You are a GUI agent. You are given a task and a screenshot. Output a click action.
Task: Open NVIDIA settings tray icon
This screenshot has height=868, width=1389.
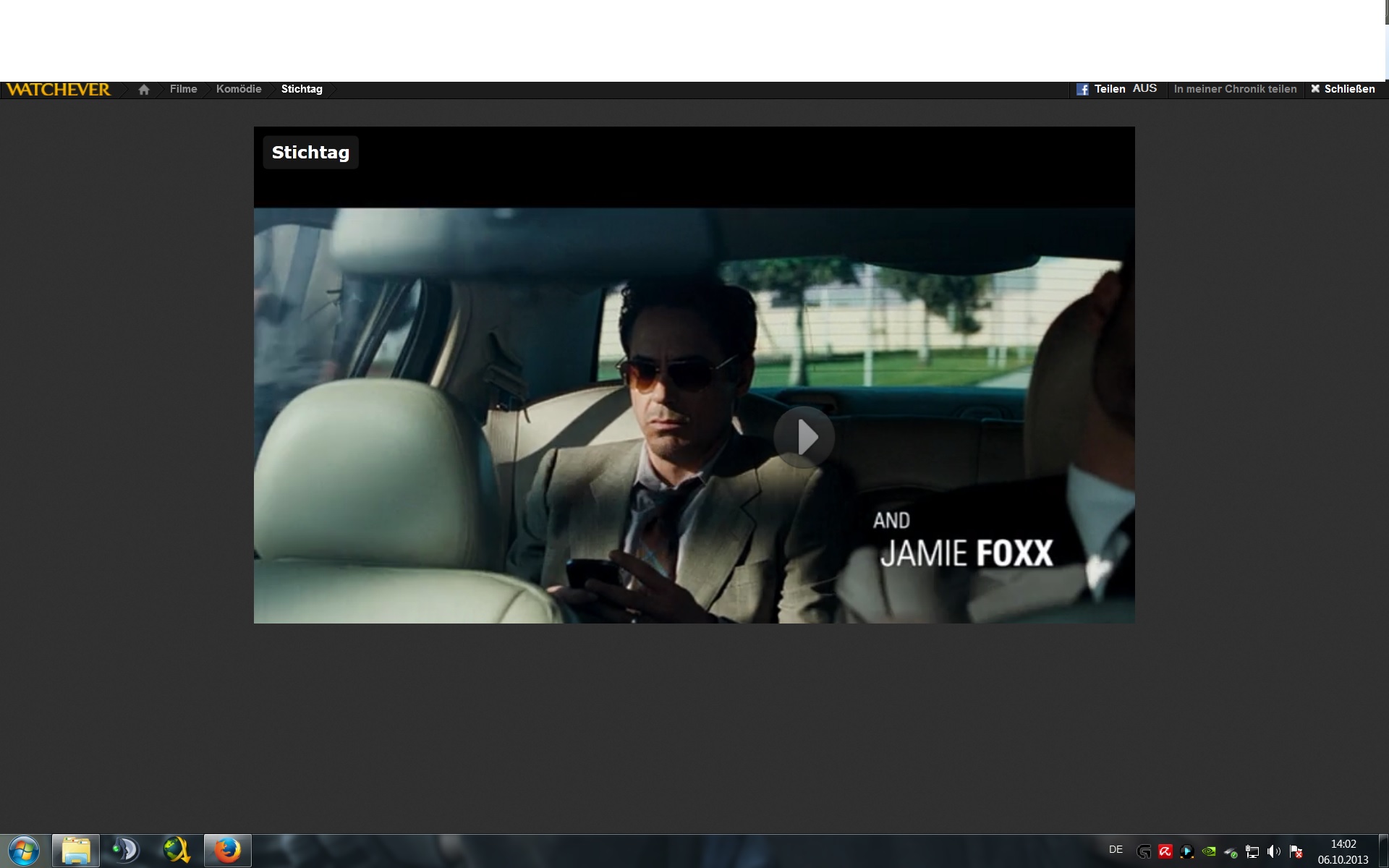pyautogui.click(x=1209, y=851)
